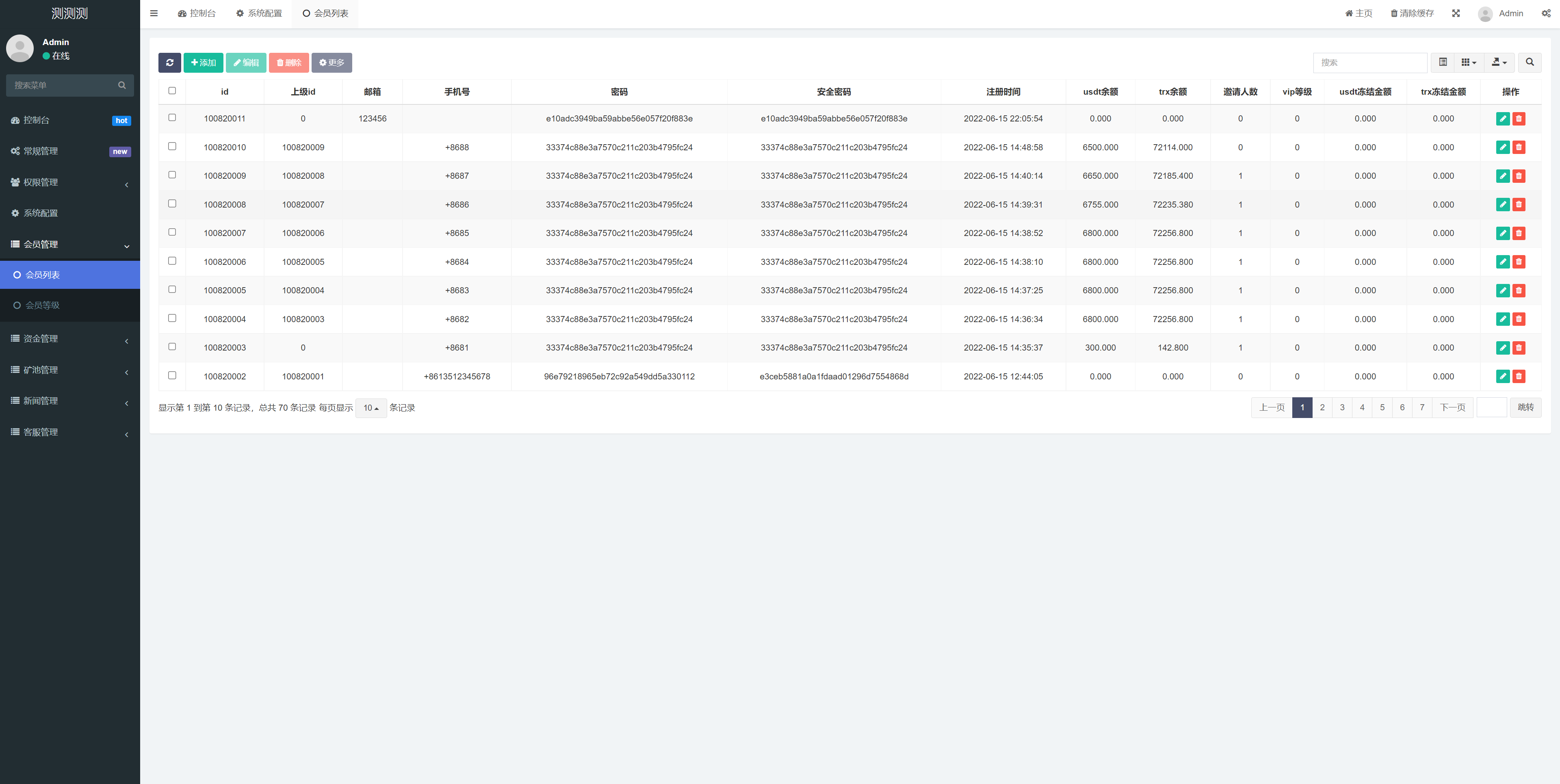Select the checkbox for member 100820011
This screenshot has height=784, width=1560.
[172, 117]
